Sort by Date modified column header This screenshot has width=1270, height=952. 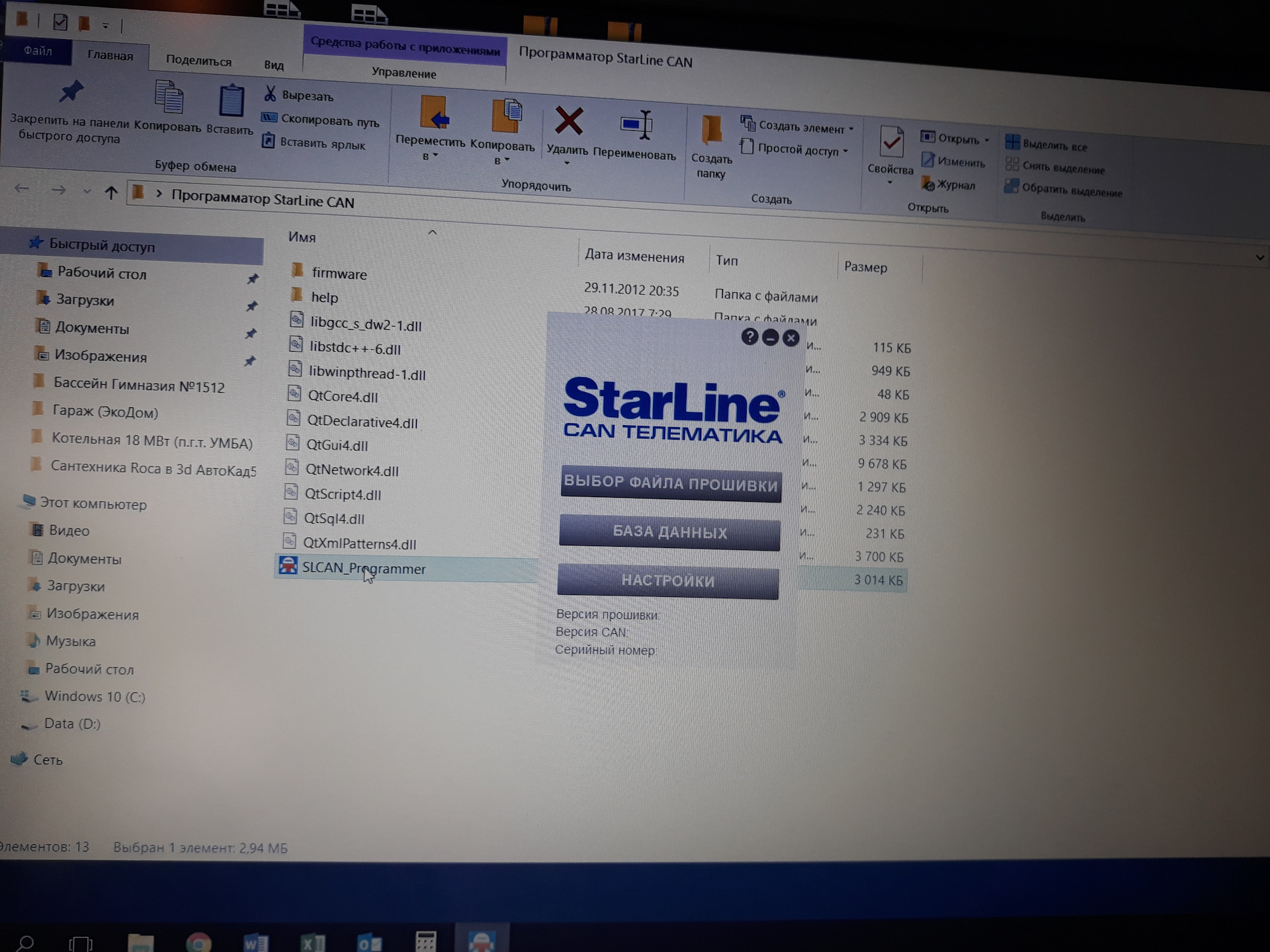(x=634, y=257)
